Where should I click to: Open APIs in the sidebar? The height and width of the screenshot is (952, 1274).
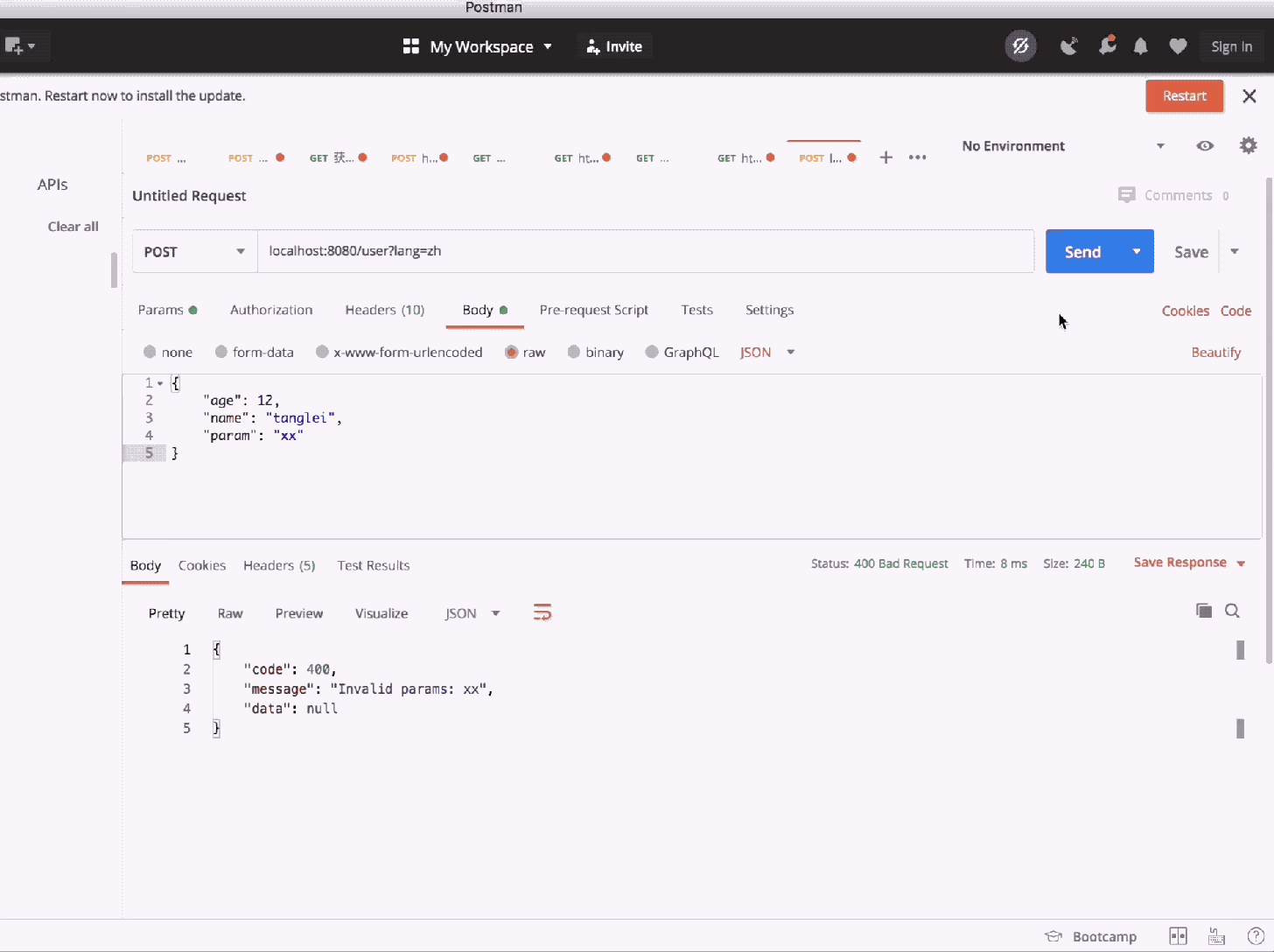(52, 185)
